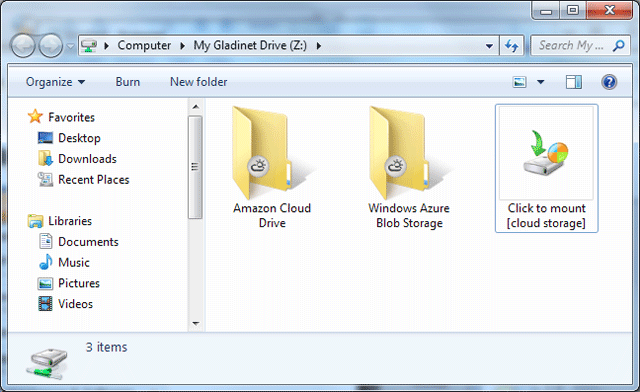Expand the chevron after Computer in path
640x392 pixels.
pos(182,46)
